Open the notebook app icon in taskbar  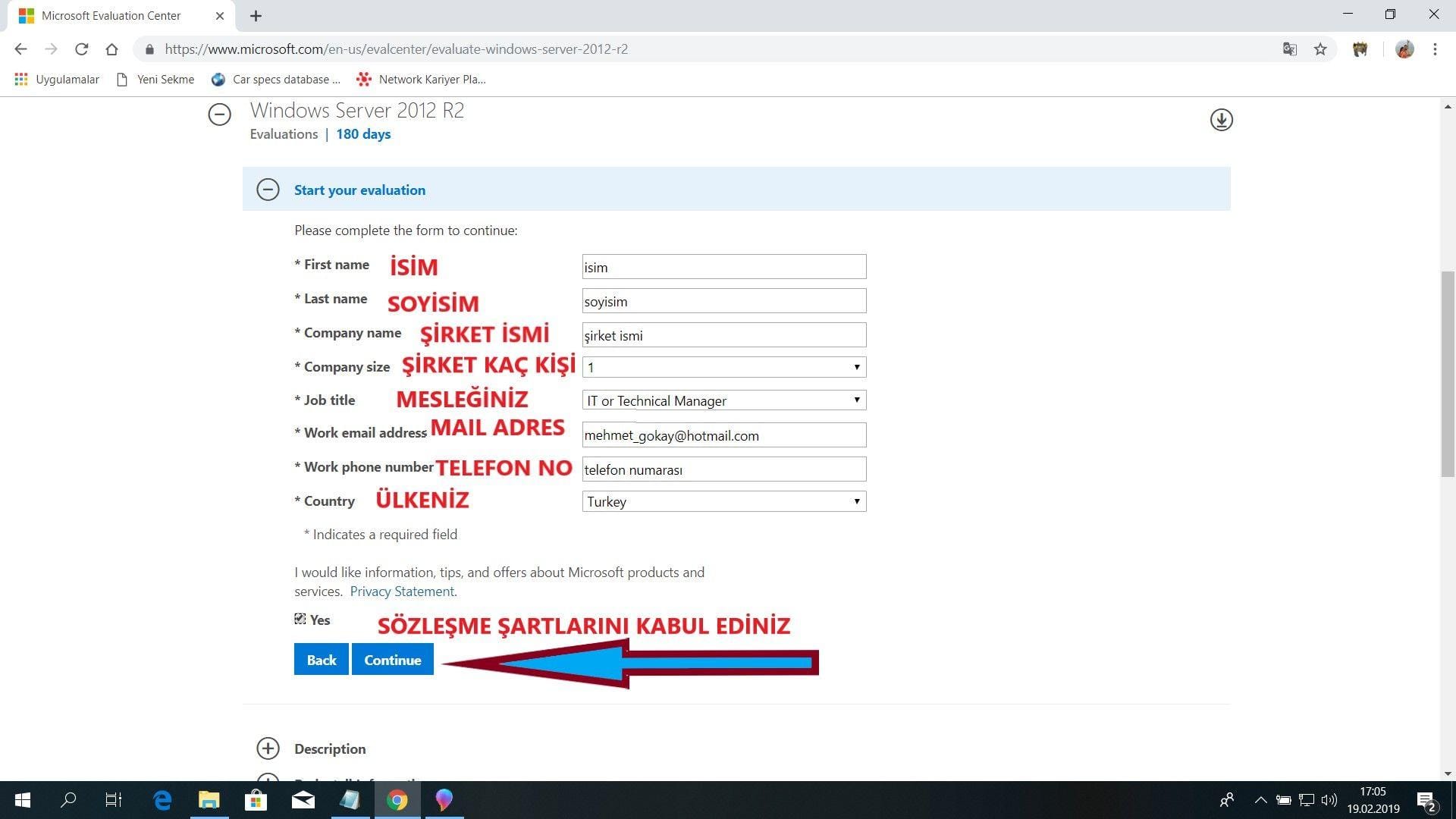tap(350, 800)
